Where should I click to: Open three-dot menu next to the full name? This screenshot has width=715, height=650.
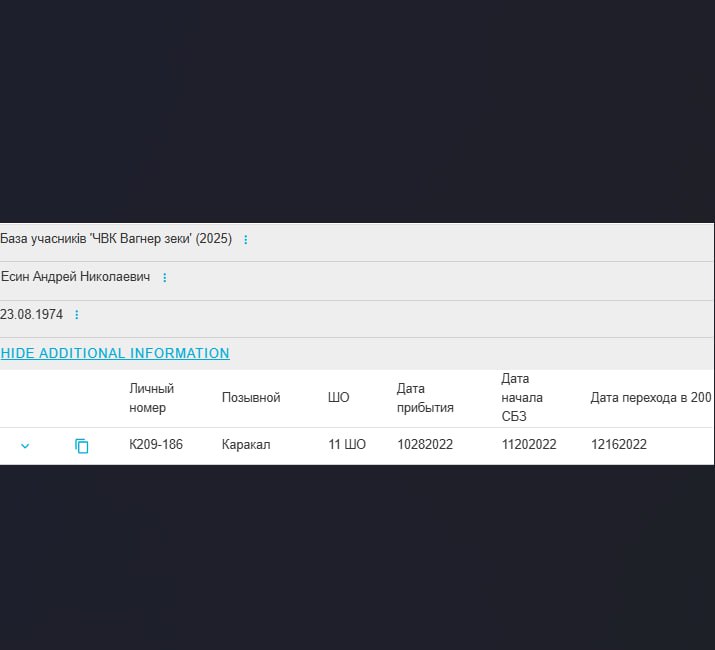(x=165, y=278)
